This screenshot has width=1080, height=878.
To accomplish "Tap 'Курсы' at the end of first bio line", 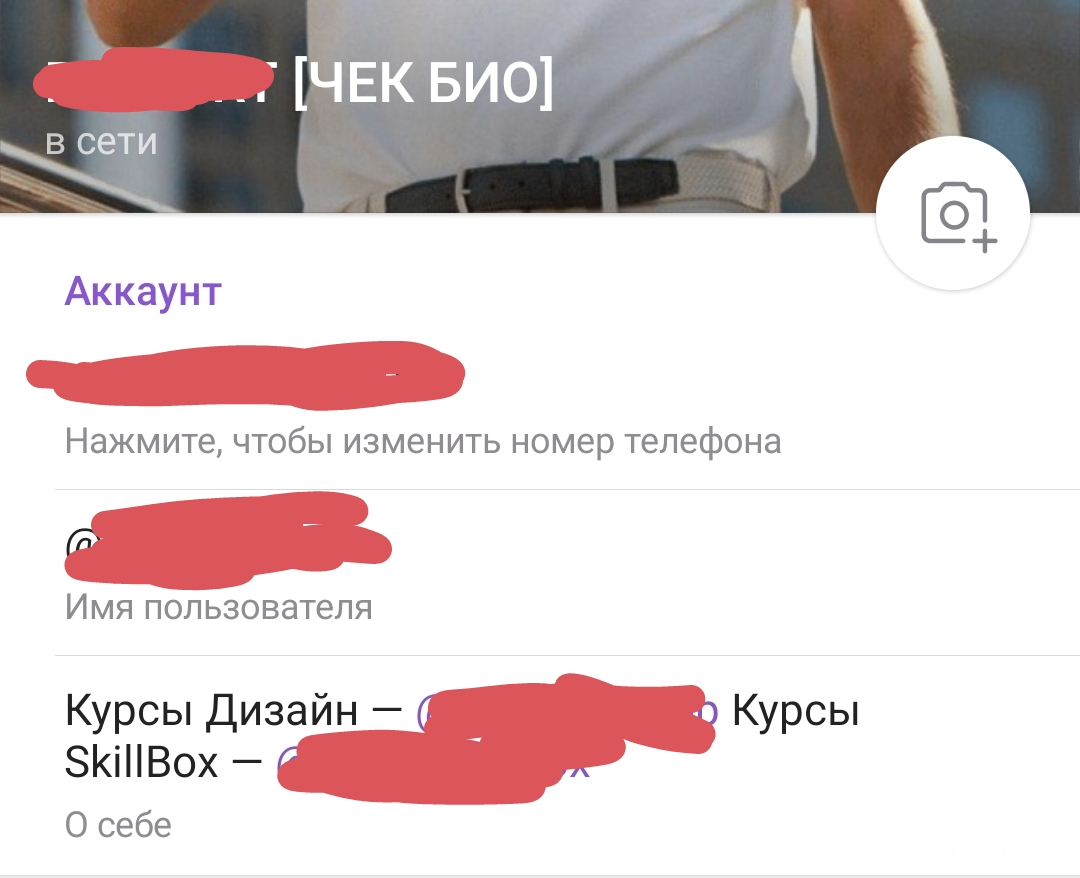I will pos(796,710).
